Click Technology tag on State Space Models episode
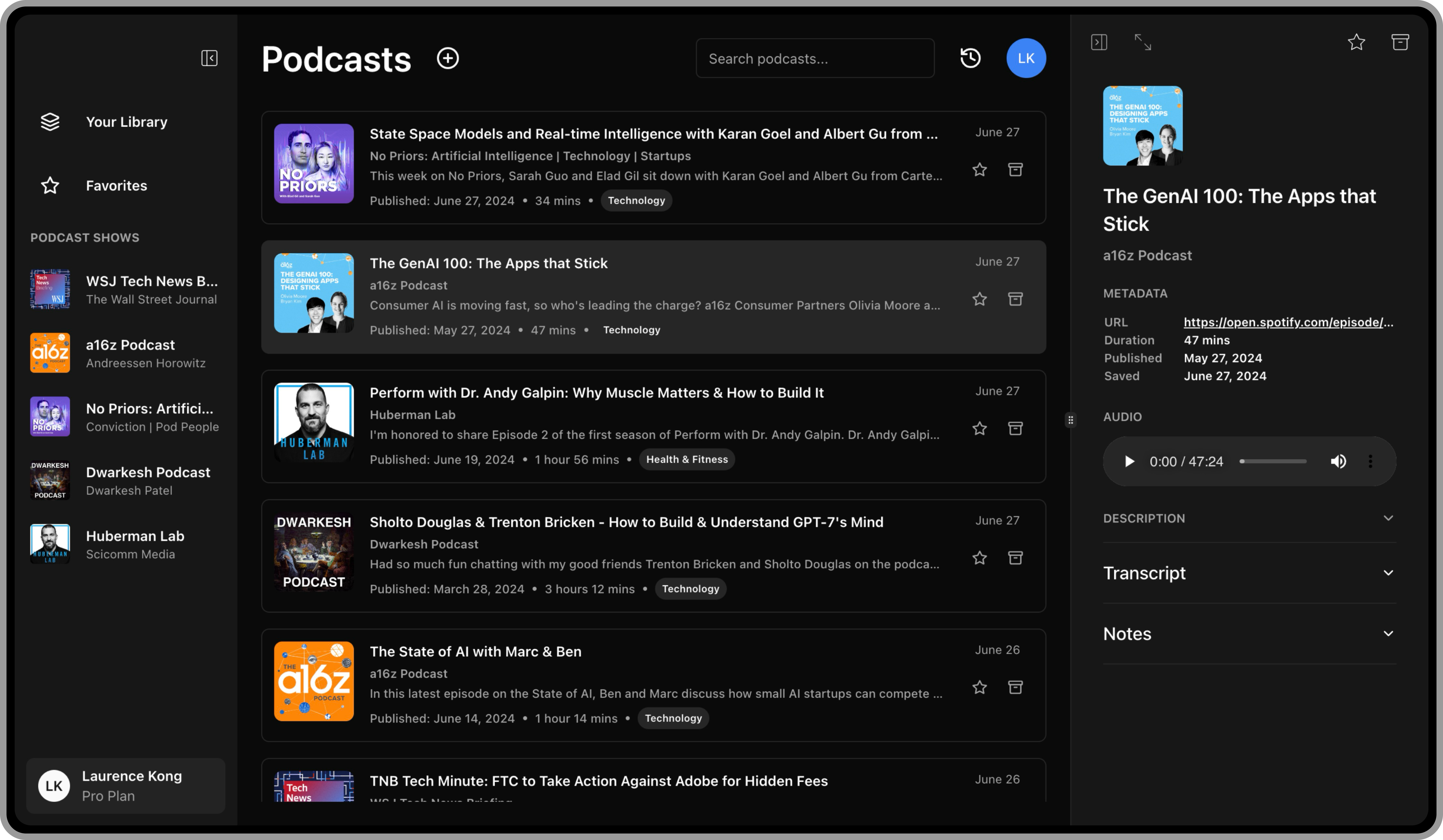Screen dimensions: 1443x840 point(636,200)
